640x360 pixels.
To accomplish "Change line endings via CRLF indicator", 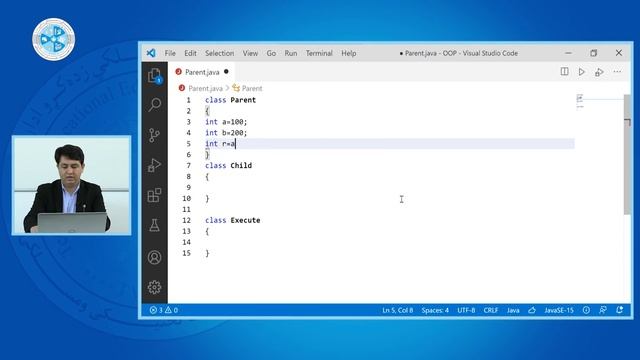I will pyautogui.click(x=491, y=310).
